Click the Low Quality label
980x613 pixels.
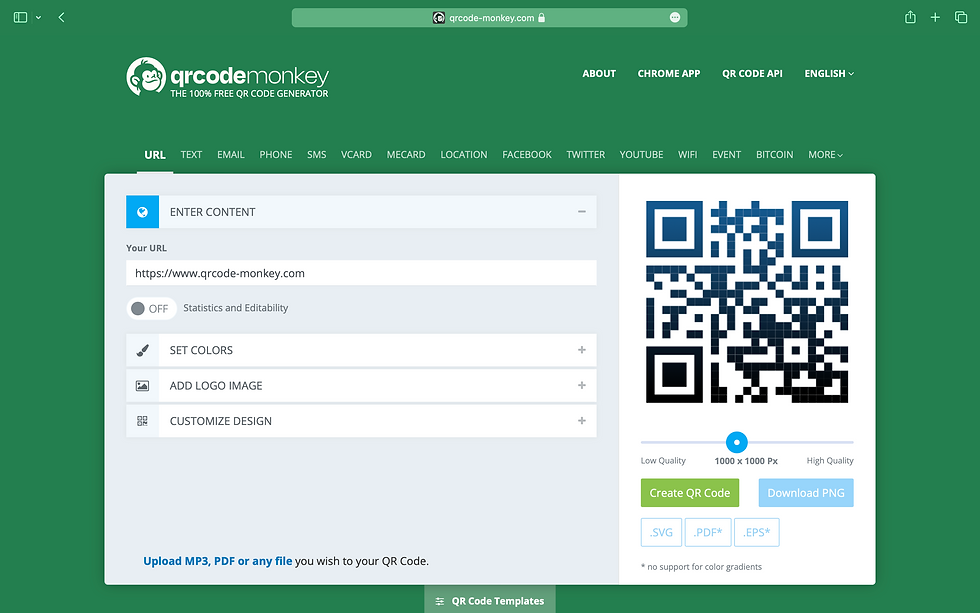tap(662, 461)
